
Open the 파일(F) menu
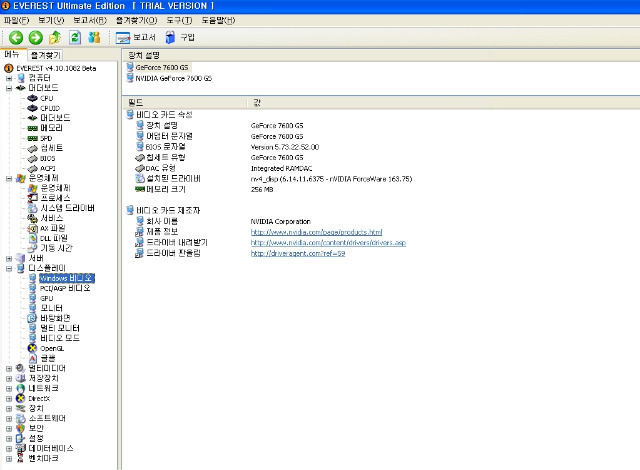tap(17, 20)
